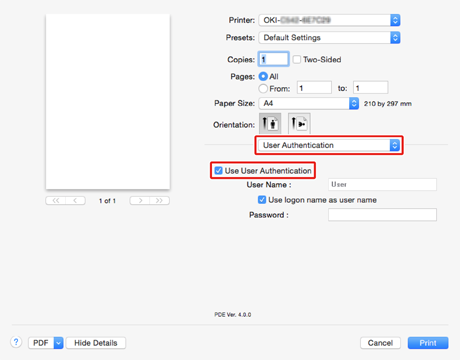Select landscape orientation icon
The image size is (460, 360).
299,123
